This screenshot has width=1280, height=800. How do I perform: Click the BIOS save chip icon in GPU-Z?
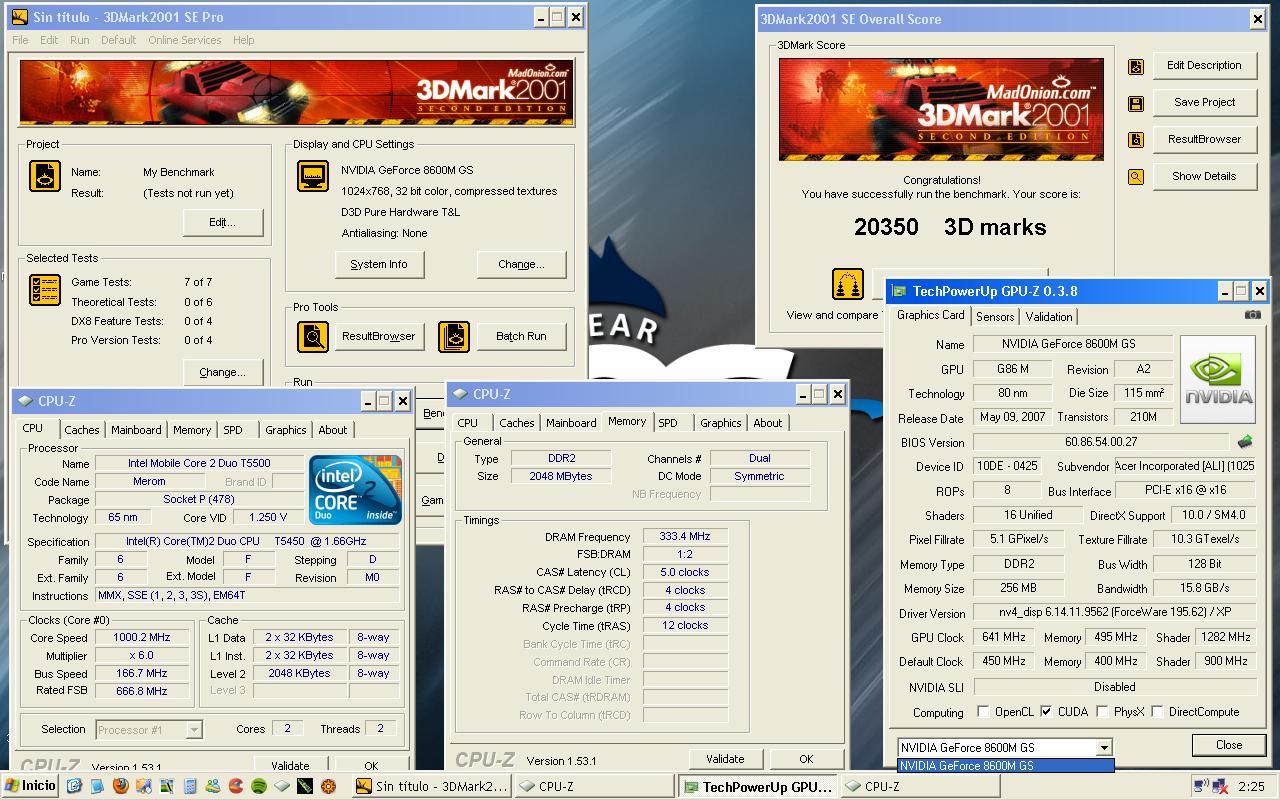pos(1244,442)
